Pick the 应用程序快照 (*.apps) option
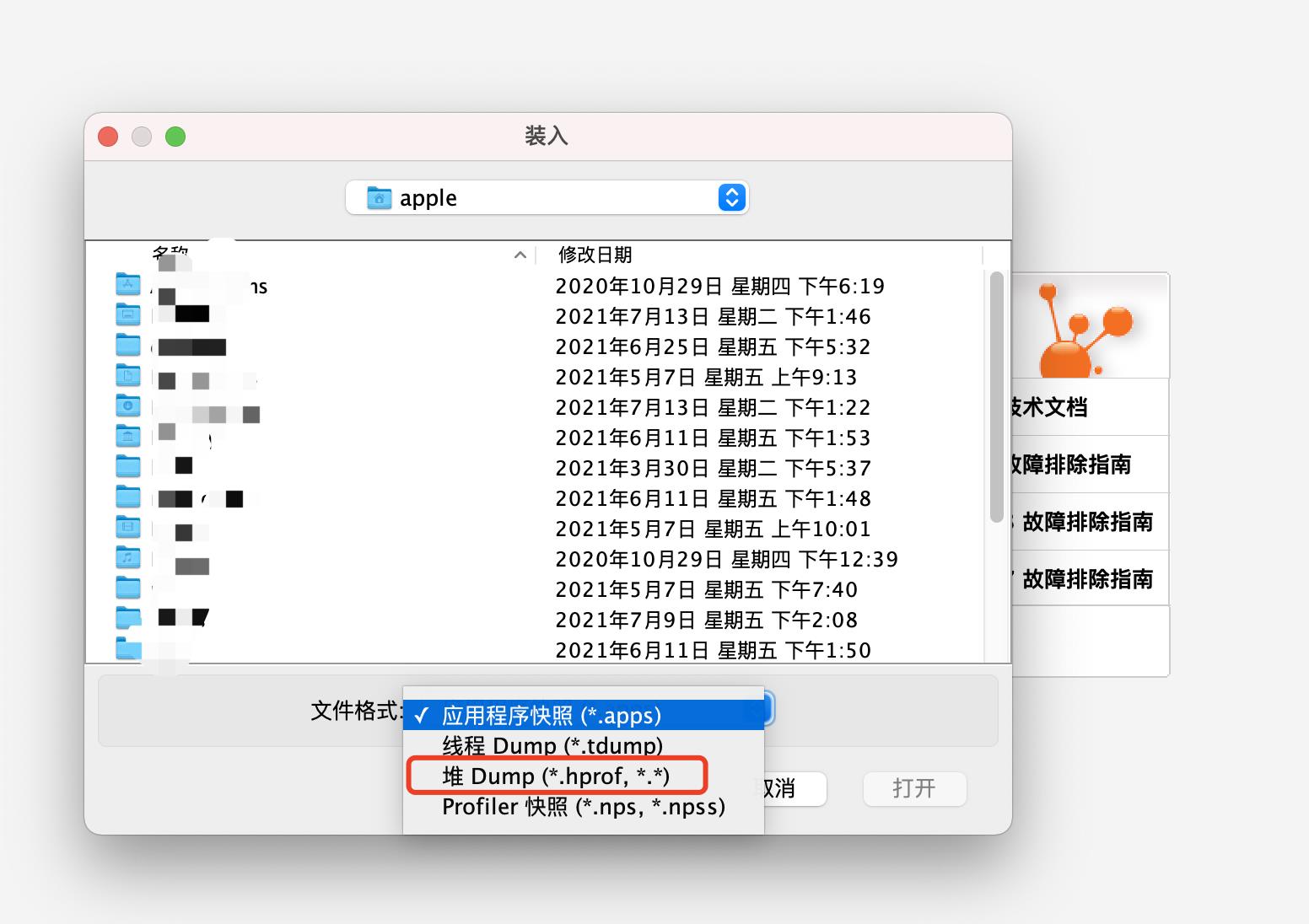 point(584,716)
